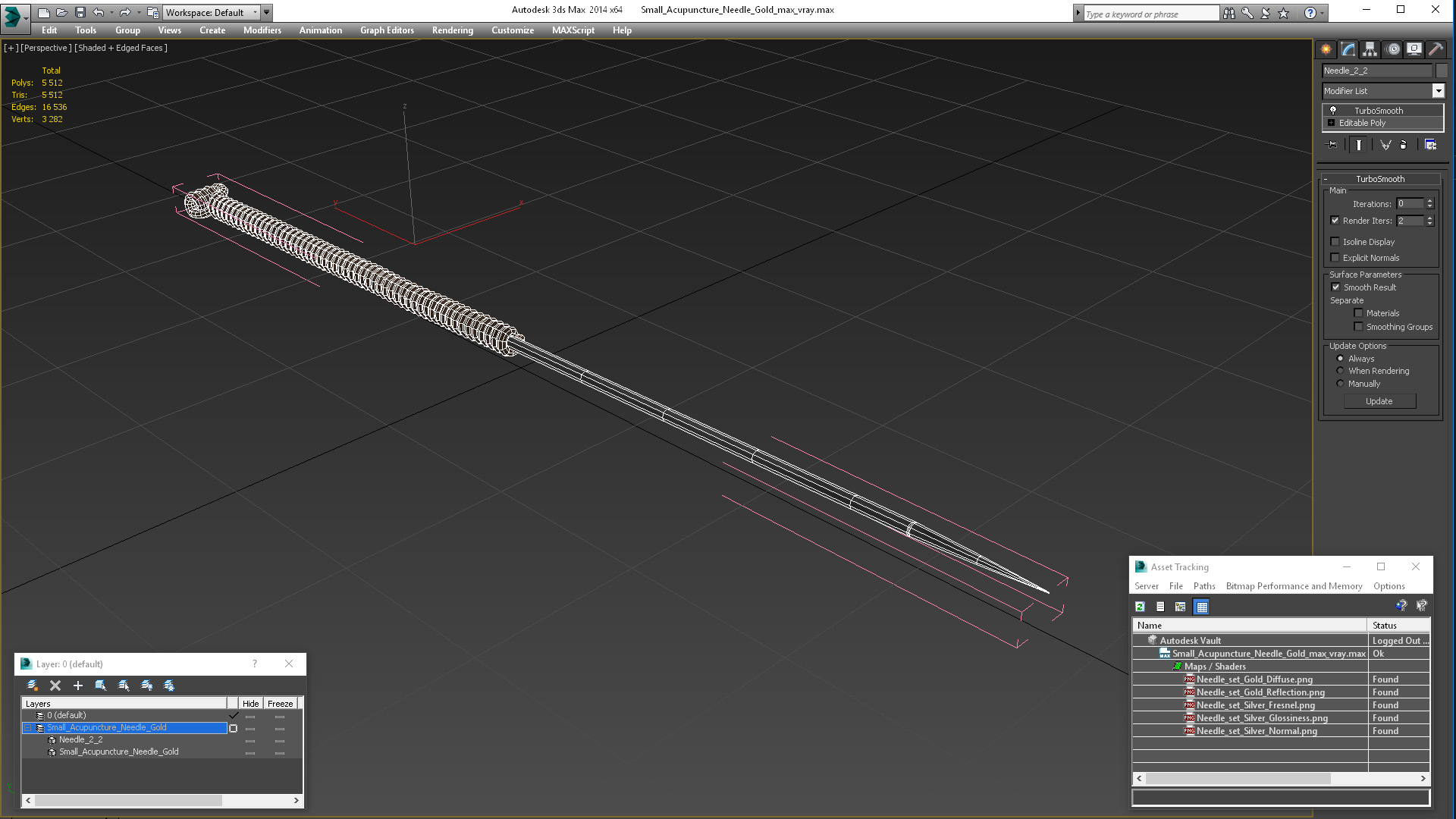
Task: Open the quick access toolbar customize arrow
Action: [266, 12]
